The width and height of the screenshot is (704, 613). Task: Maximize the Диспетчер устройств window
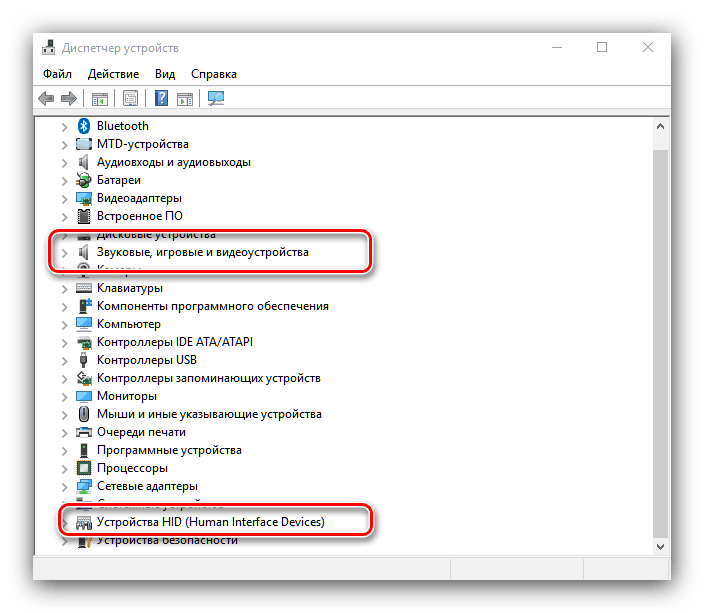coord(602,47)
